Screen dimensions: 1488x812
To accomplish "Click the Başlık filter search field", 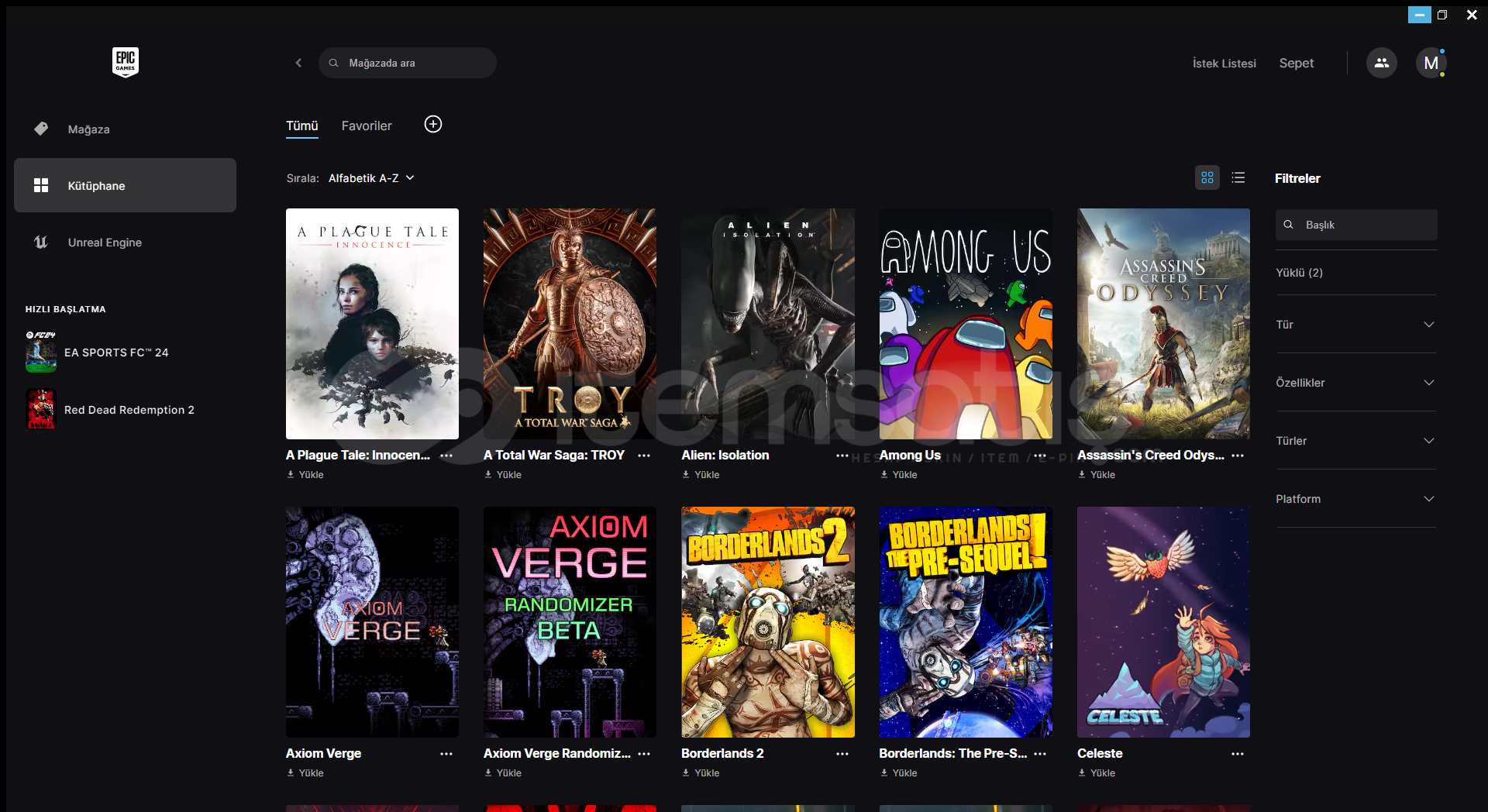I will pos(1356,225).
